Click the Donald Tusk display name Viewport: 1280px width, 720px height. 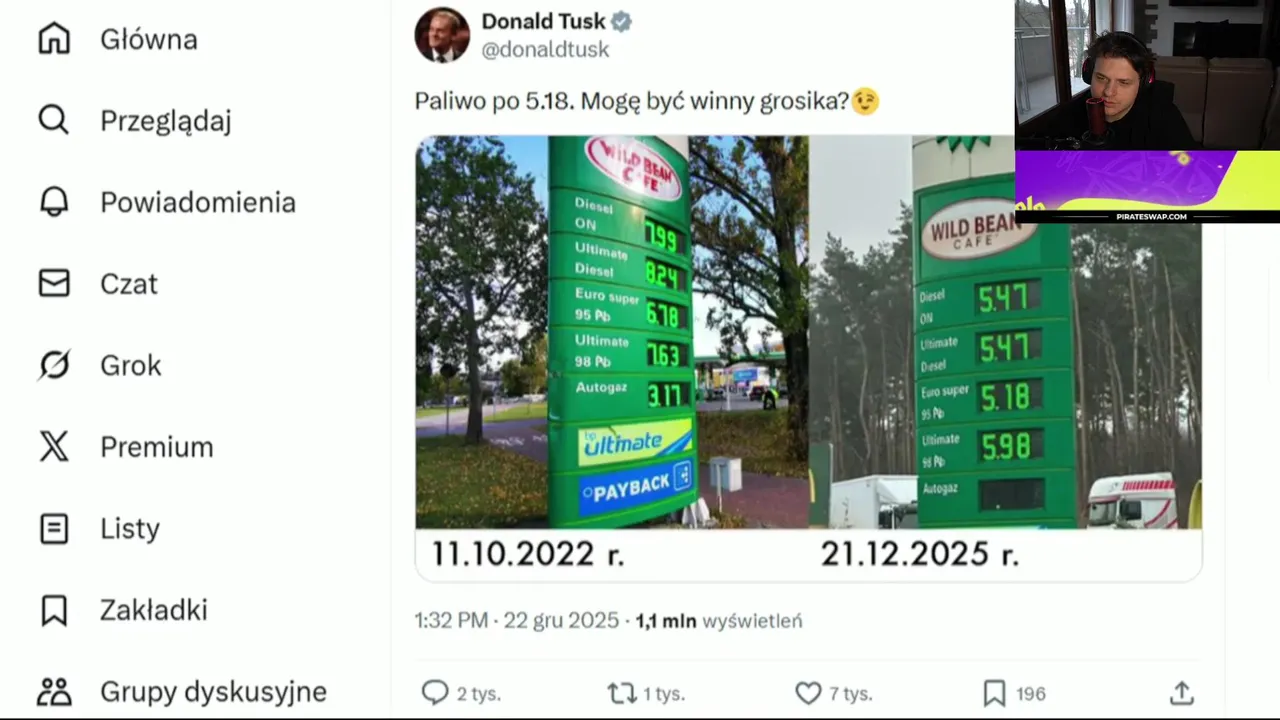[x=545, y=21]
